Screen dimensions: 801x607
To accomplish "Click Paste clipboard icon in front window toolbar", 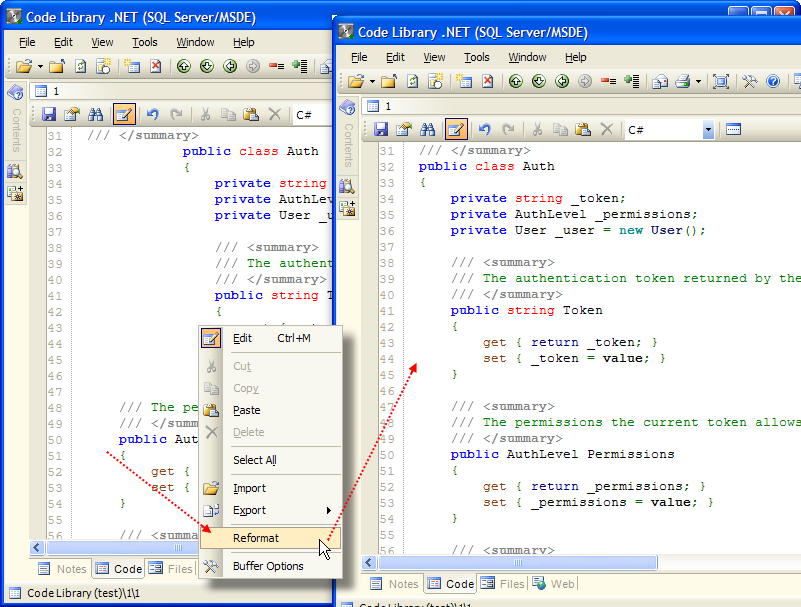I will [583, 129].
